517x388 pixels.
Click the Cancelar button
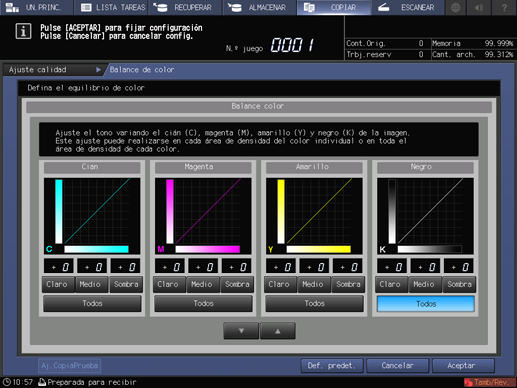(397, 366)
